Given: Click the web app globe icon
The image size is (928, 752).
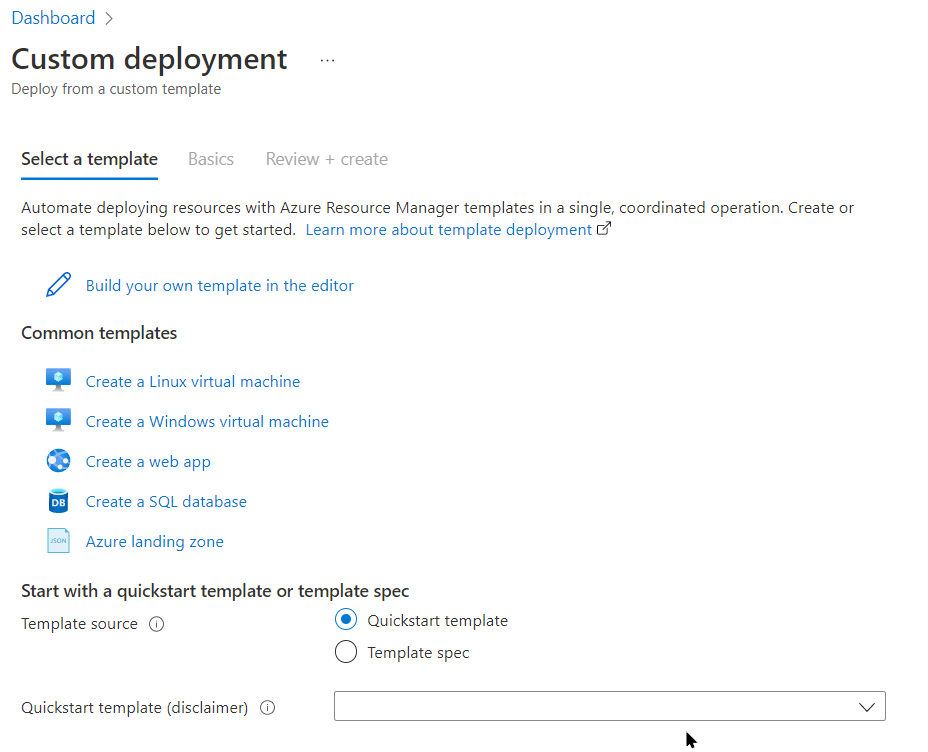Looking at the screenshot, I should pyautogui.click(x=59, y=461).
